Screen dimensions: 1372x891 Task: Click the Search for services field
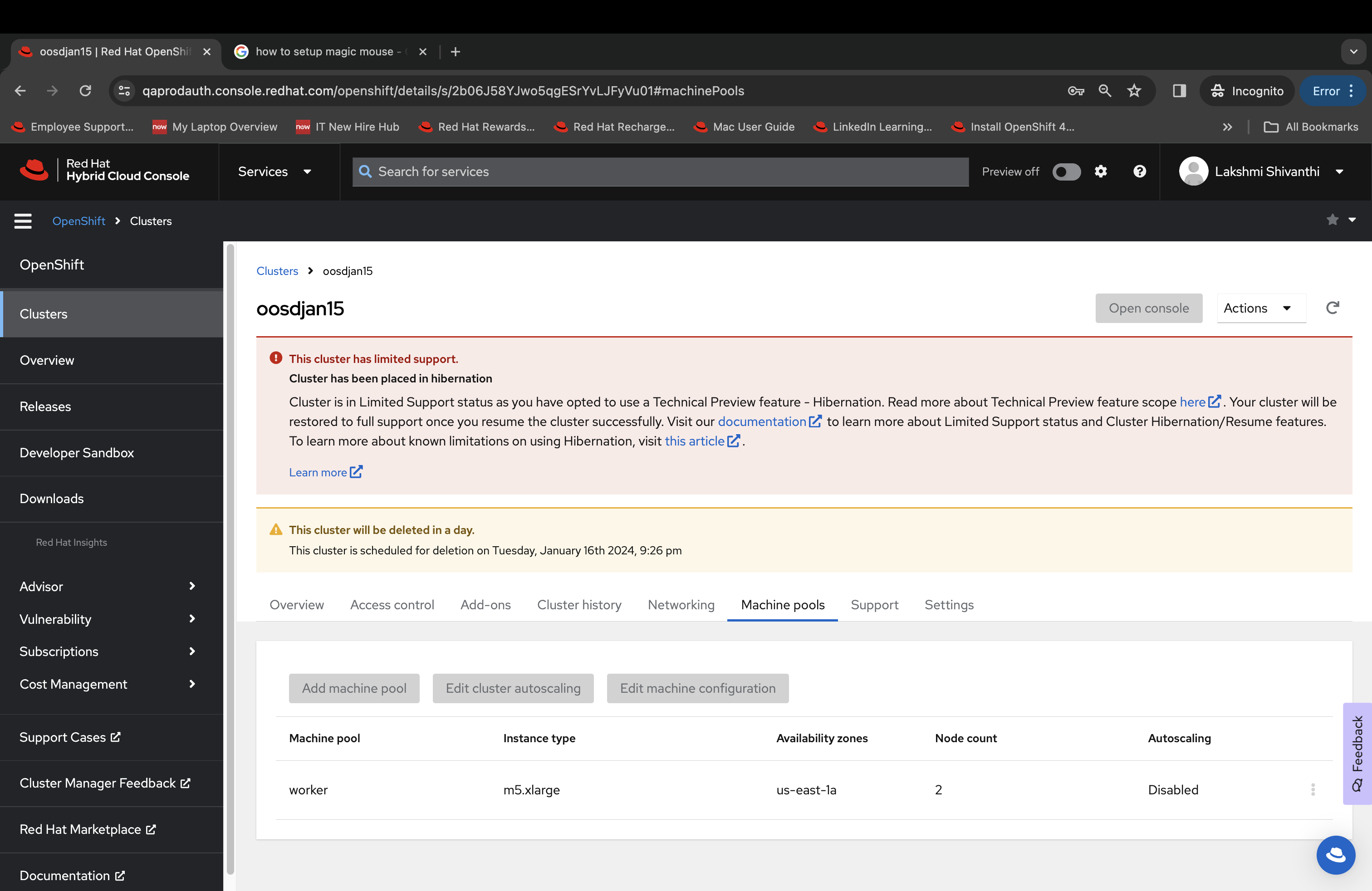(660, 171)
